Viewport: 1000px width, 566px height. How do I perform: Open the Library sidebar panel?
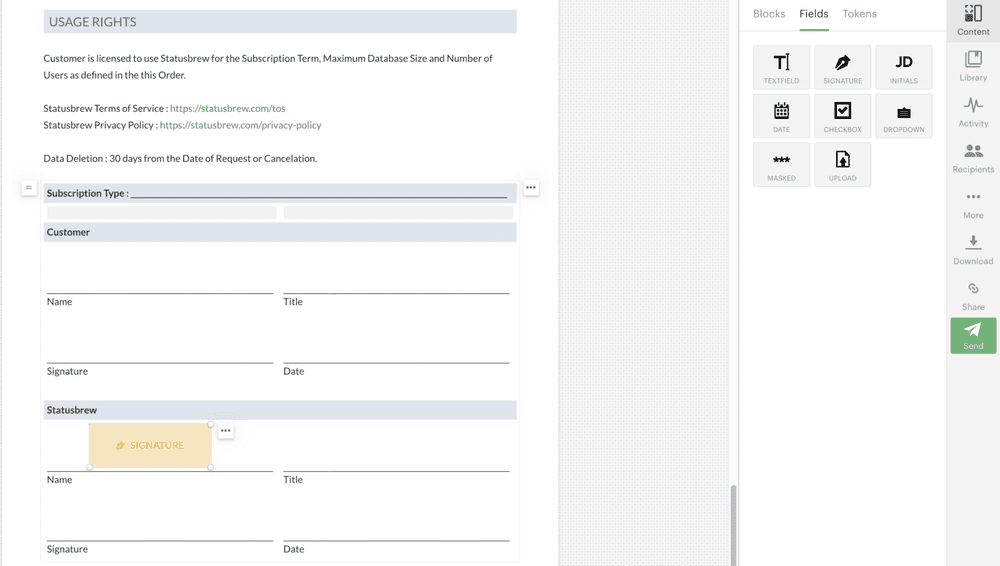973,66
